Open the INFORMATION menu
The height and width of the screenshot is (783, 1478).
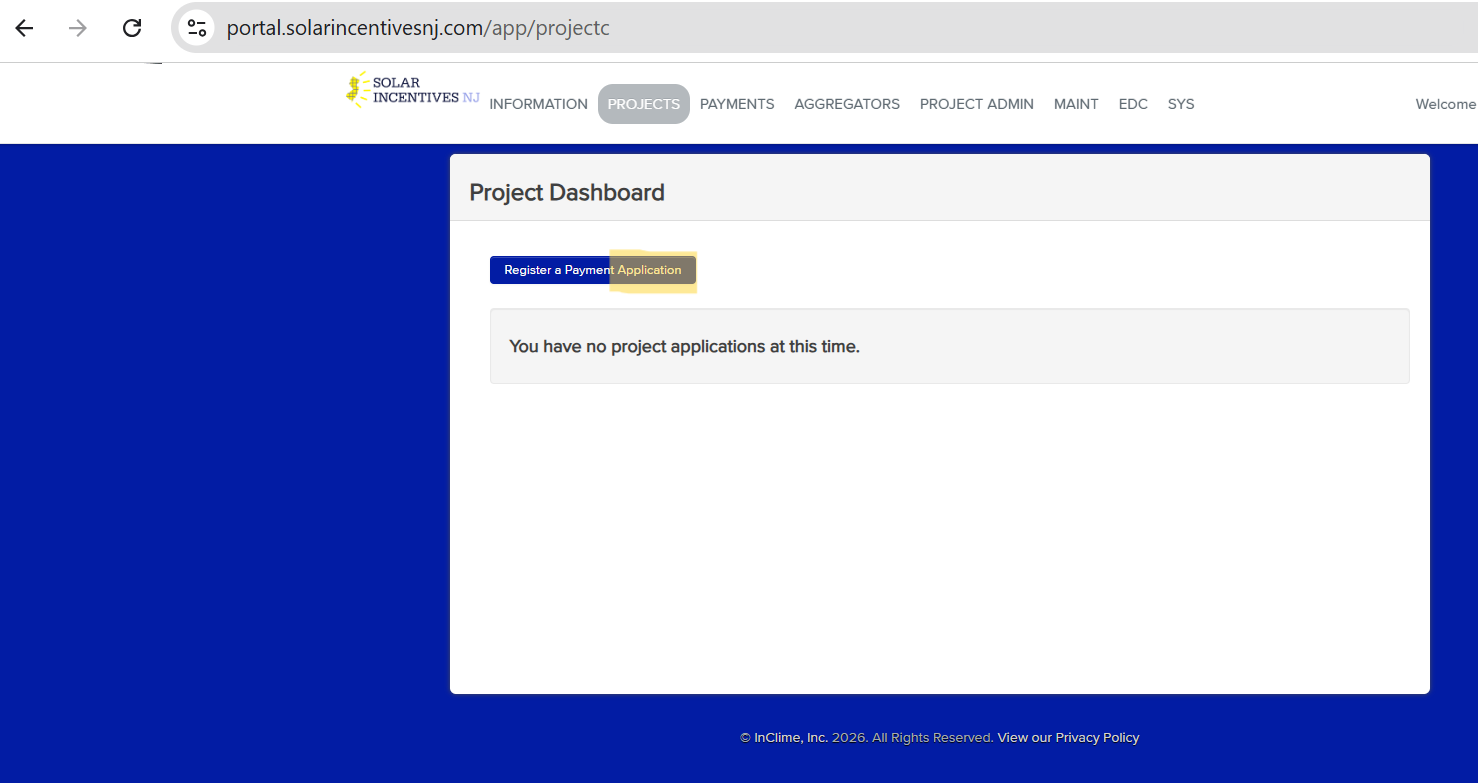[x=538, y=104]
